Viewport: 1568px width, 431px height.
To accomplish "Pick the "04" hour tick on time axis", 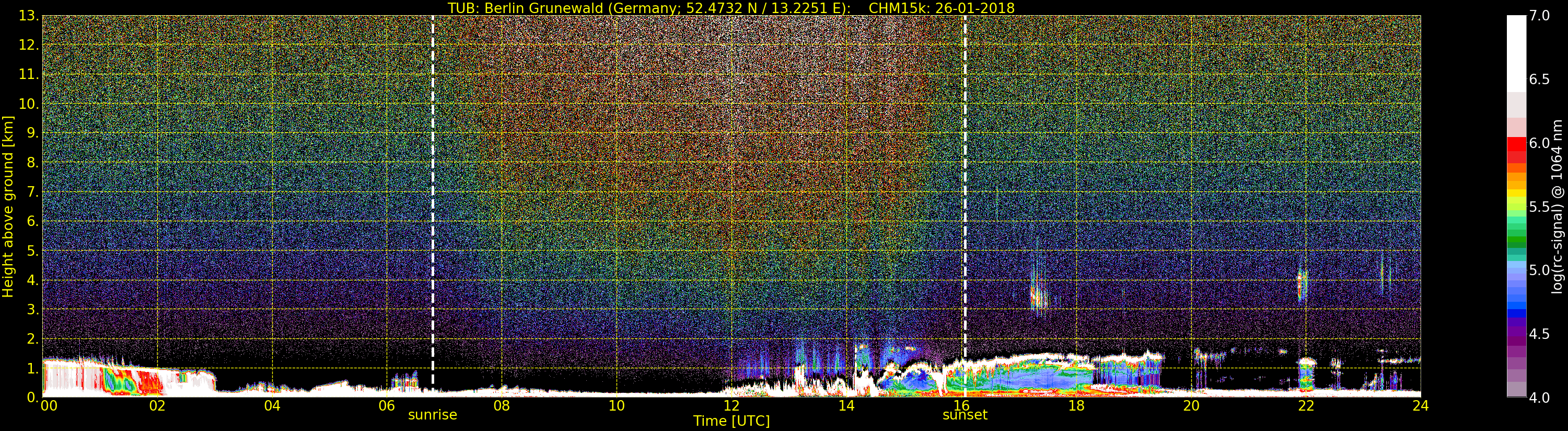I will point(272,405).
